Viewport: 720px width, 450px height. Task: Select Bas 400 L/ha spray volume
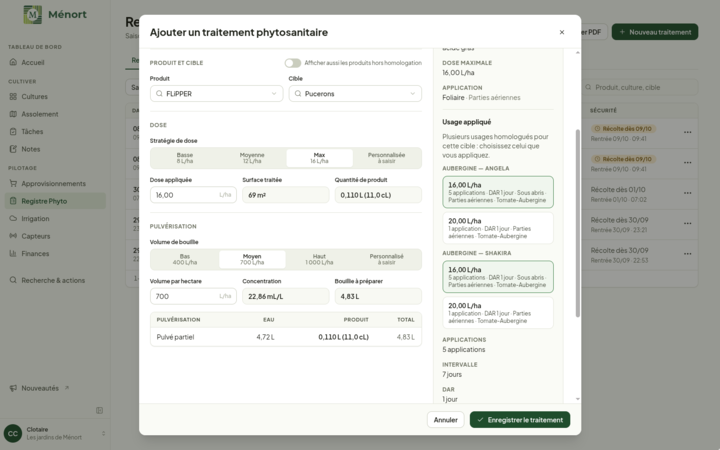(185, 259)
